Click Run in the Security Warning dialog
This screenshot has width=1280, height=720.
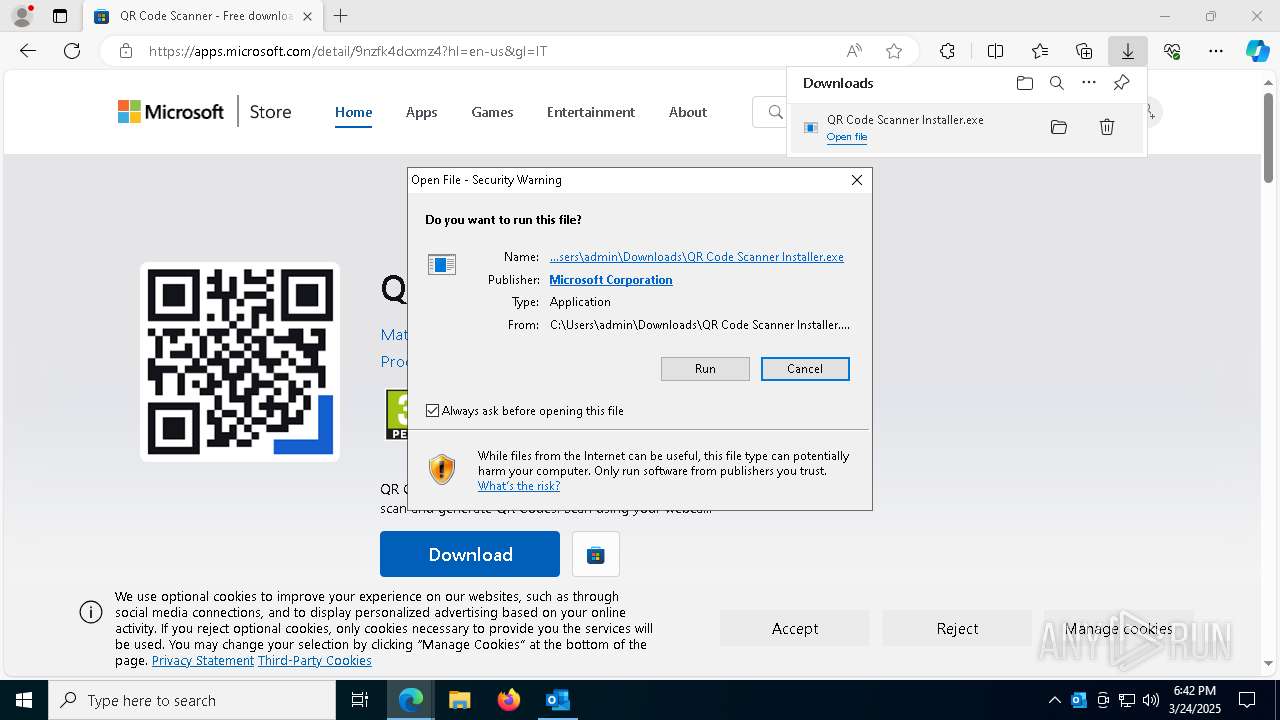pos(705,369)
